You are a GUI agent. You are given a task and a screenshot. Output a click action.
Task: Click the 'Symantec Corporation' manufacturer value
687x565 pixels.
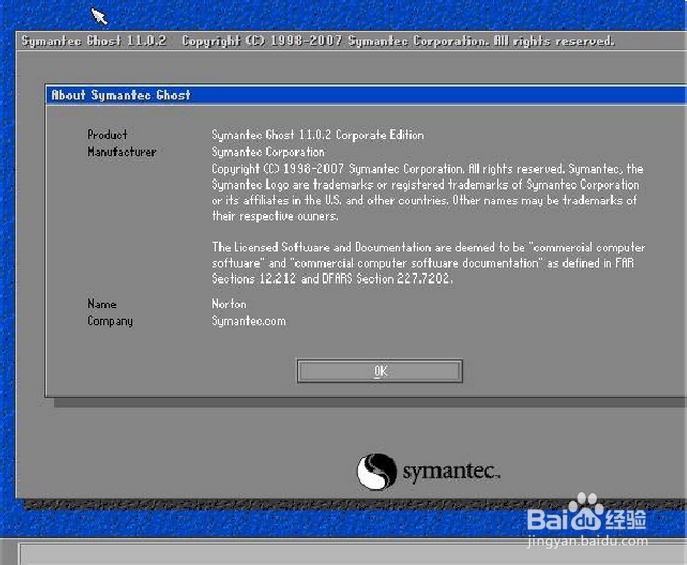[268, 152]
